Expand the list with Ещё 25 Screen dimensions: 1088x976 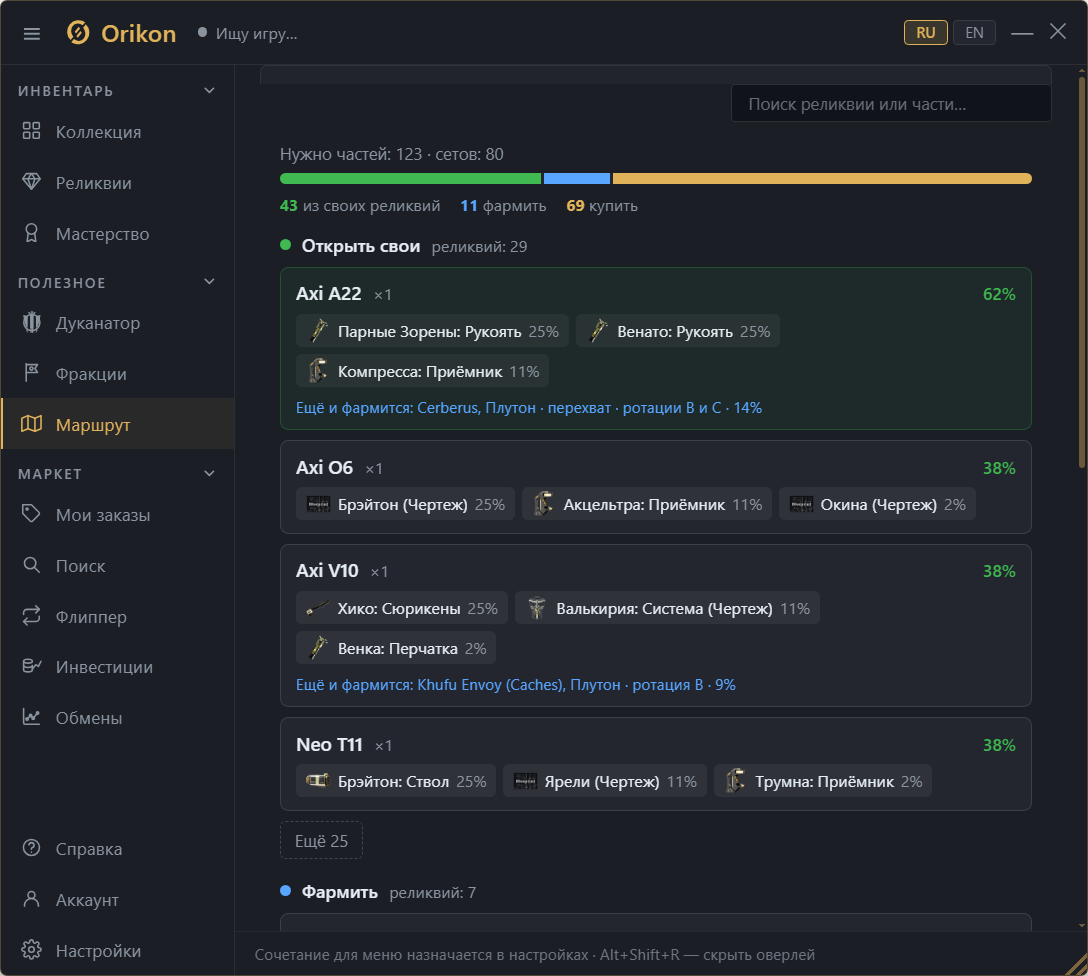point(321,841)
